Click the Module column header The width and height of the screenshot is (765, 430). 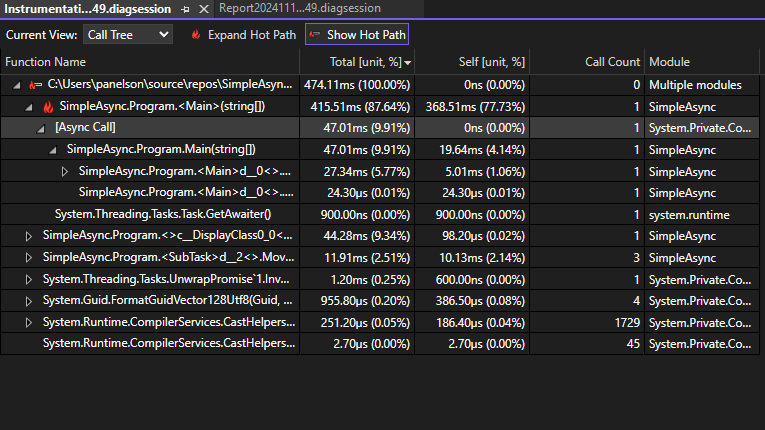click(x=669, y=62)
